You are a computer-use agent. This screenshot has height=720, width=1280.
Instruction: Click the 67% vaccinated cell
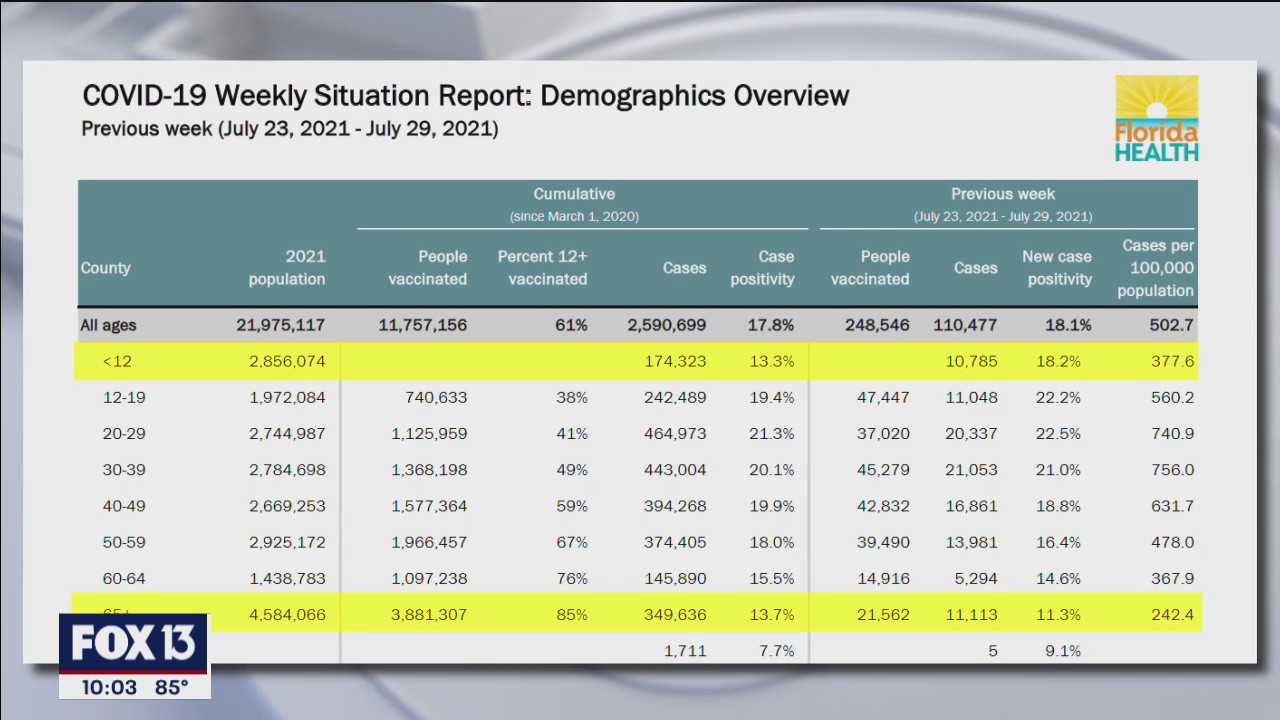point(573,542)
